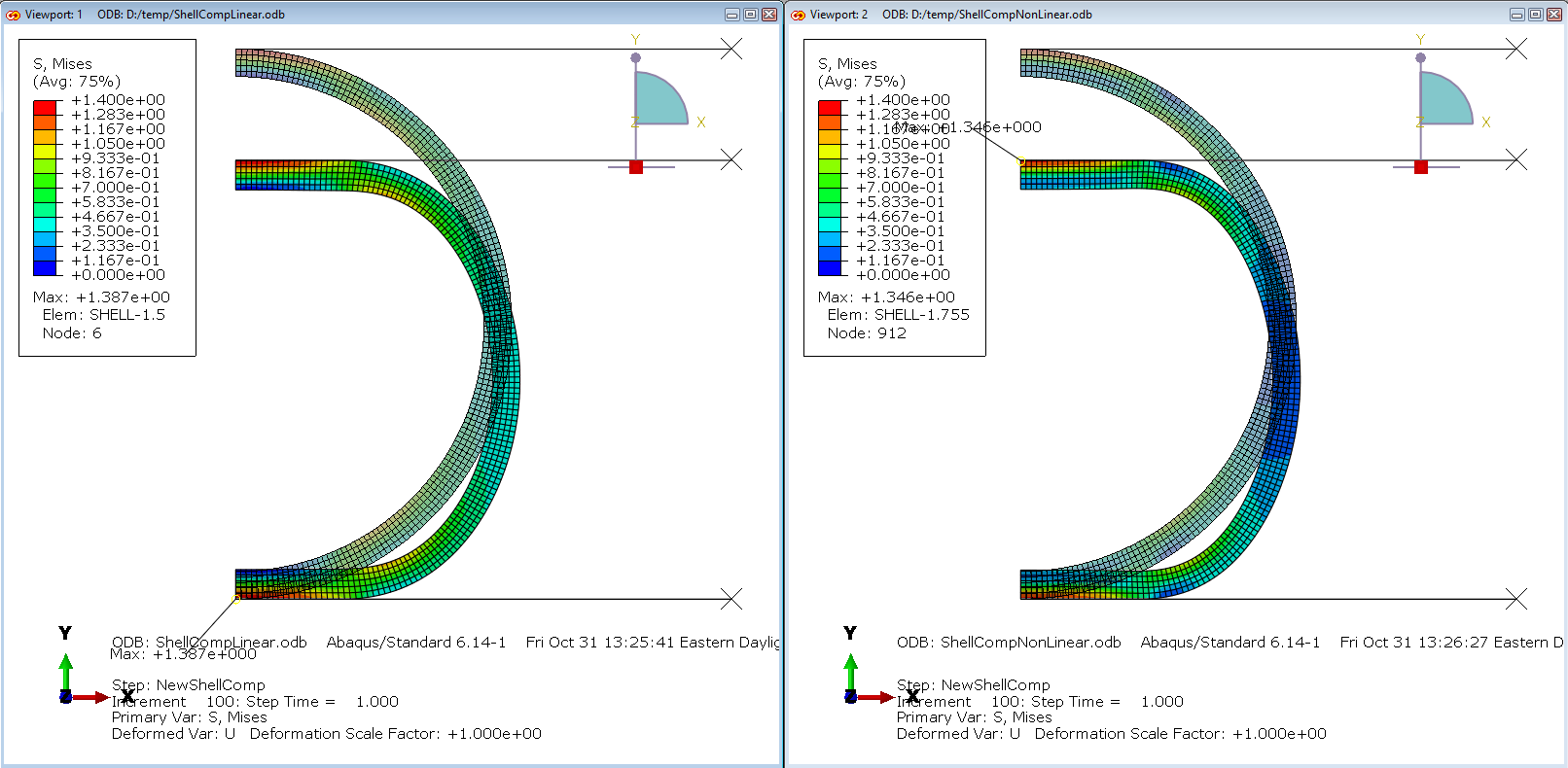Click red pivot square under Viewport 1 compass
Viewport: 1568px width, 768px height.
point(636,167)
